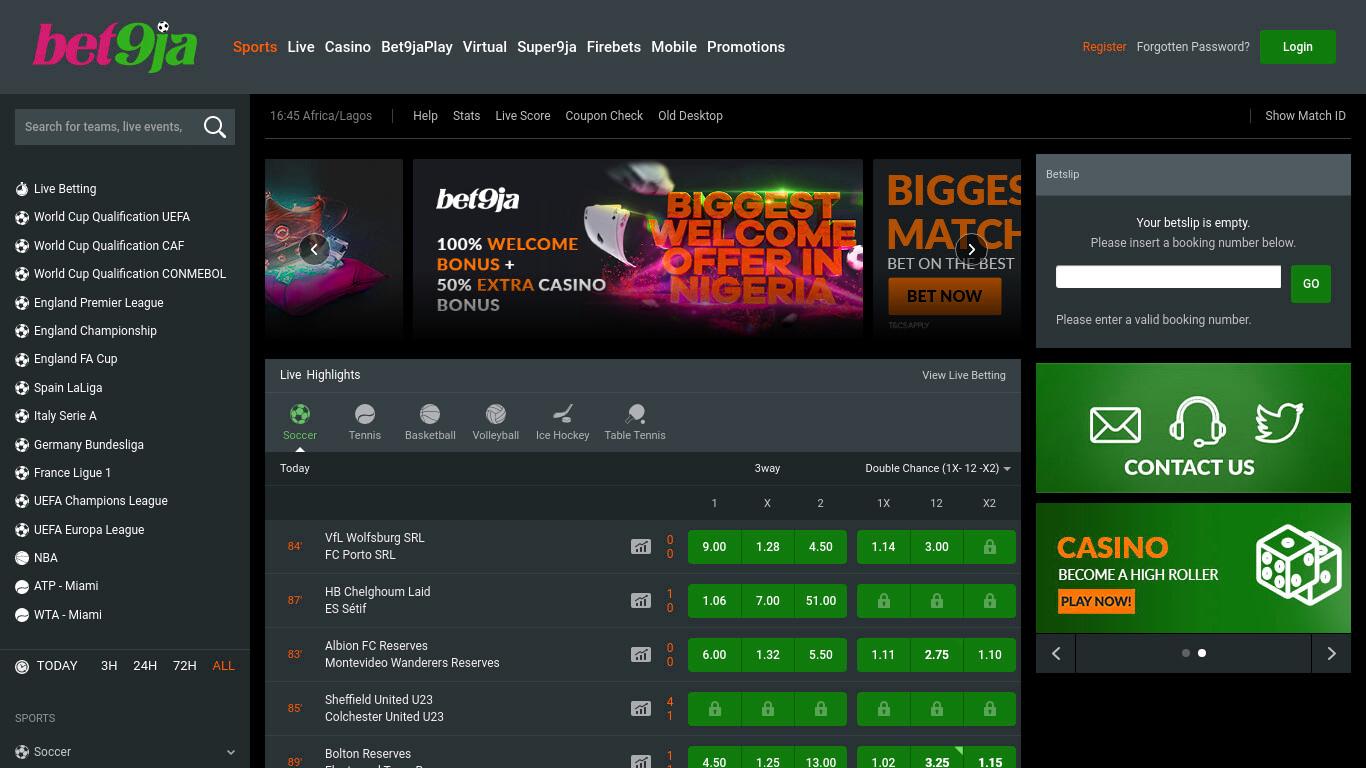Viewport: 1366px width, 768px height.
Task: Open the Casino menu item
Action: [x=348, y=47]
